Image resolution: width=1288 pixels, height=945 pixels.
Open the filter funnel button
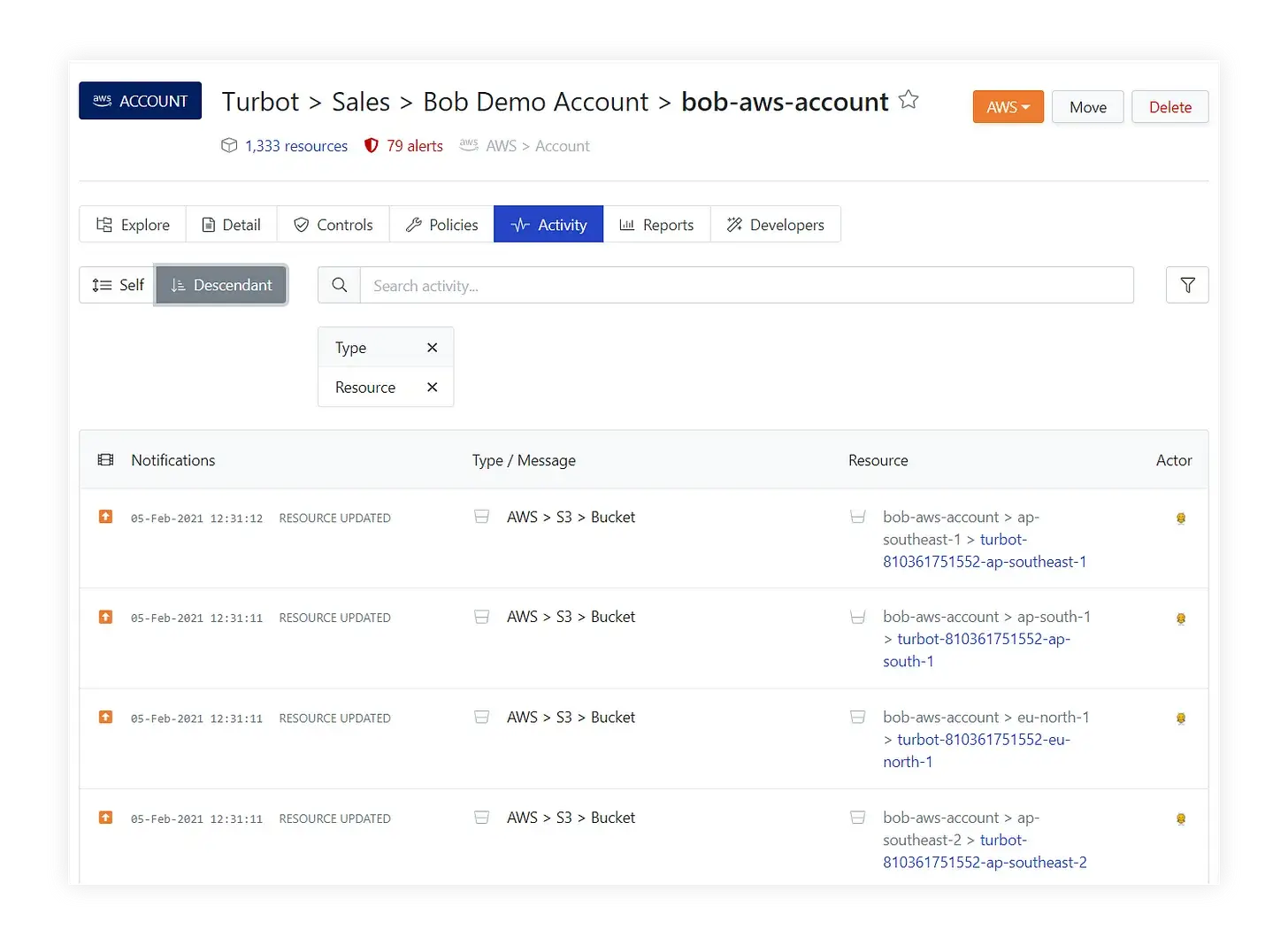tap(1187, 285)
